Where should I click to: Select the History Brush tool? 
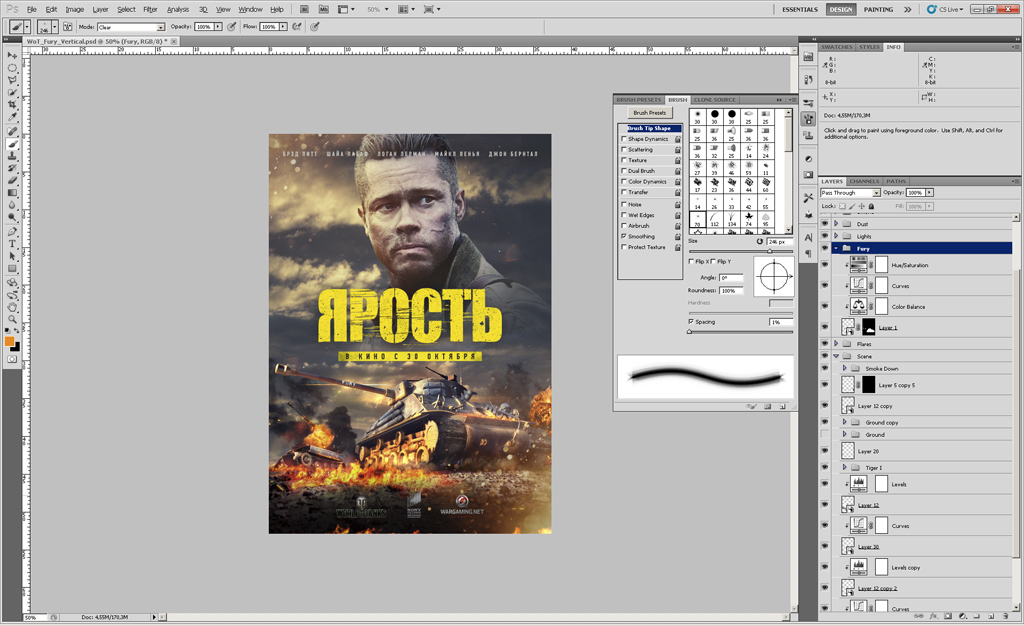coord(12,168)
